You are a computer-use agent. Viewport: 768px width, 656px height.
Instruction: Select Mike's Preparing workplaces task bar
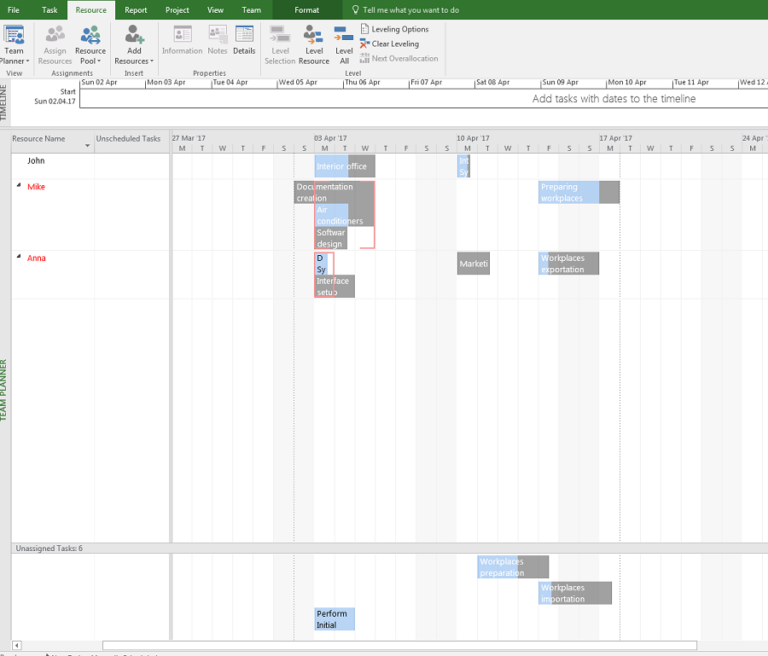pyautogui.click(x=568, y=192)
